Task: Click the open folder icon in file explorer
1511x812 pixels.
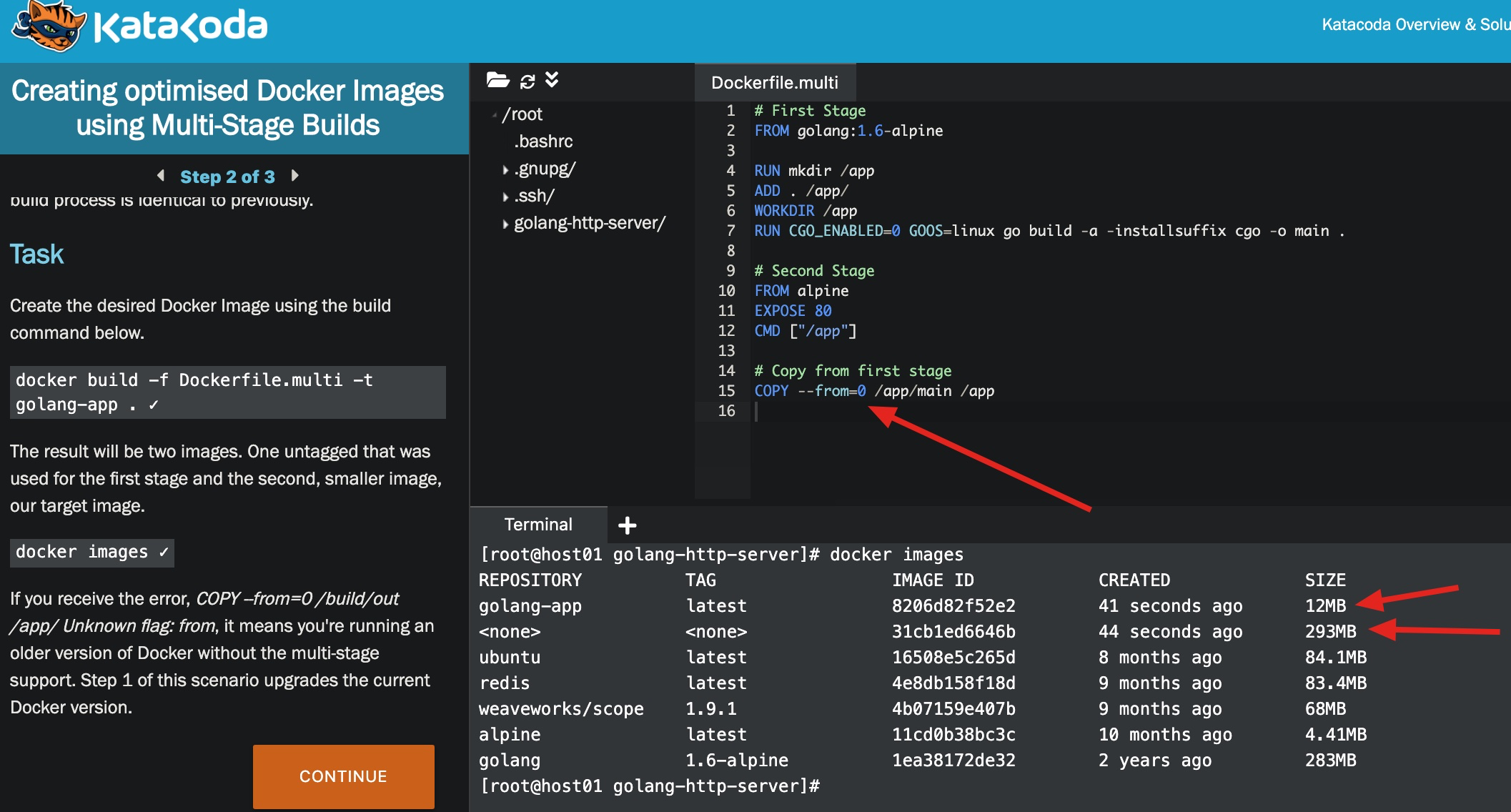Action: [497, 80]
